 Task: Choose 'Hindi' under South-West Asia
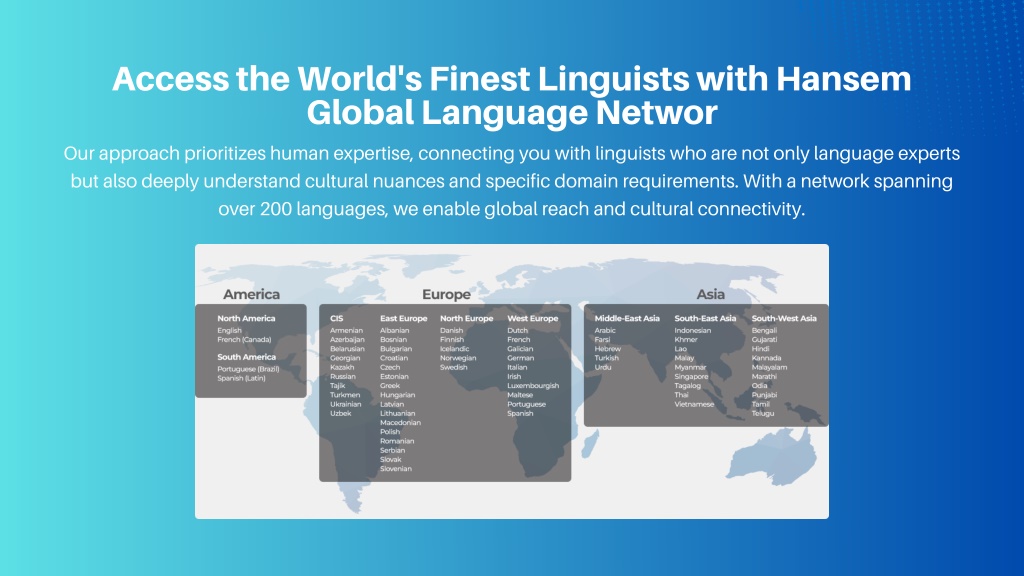tap(760, 349)
